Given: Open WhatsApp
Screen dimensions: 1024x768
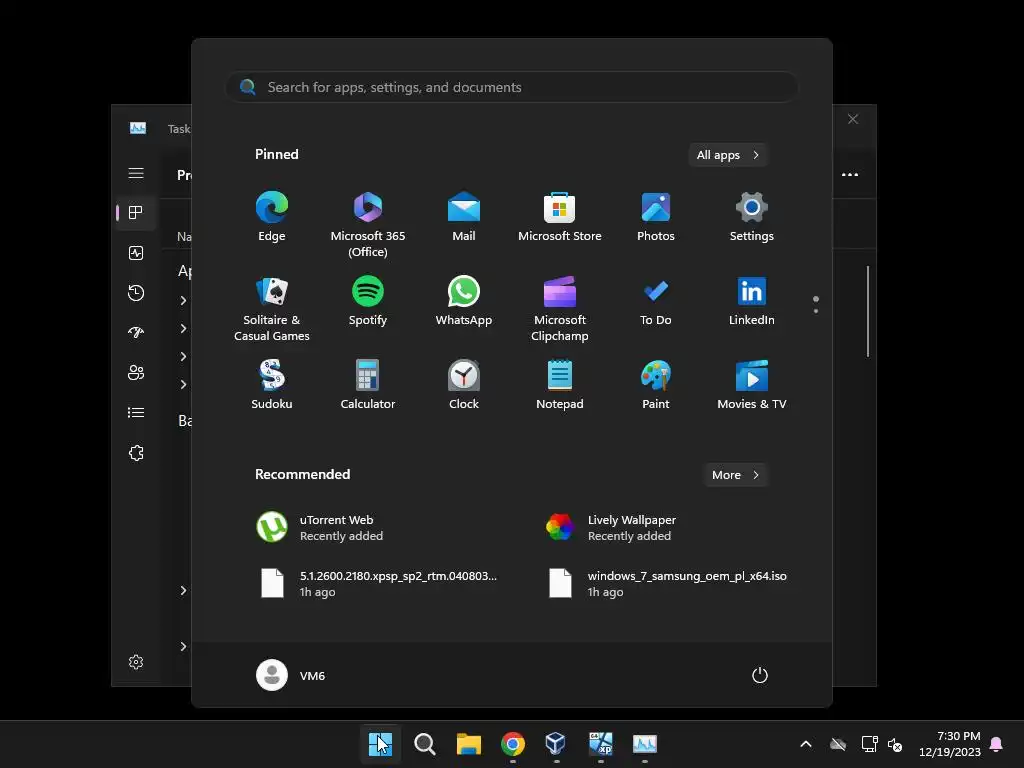Looking at the screenshot, I should pos(464,301).
